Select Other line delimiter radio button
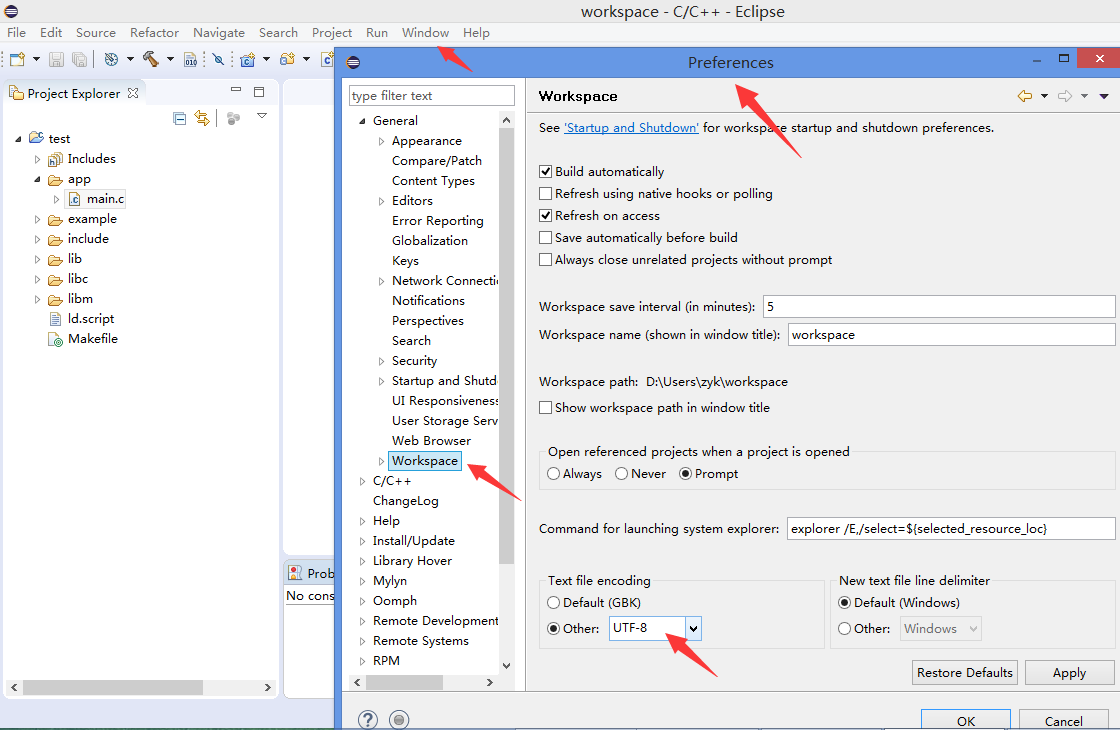 [x=844, y=629]
